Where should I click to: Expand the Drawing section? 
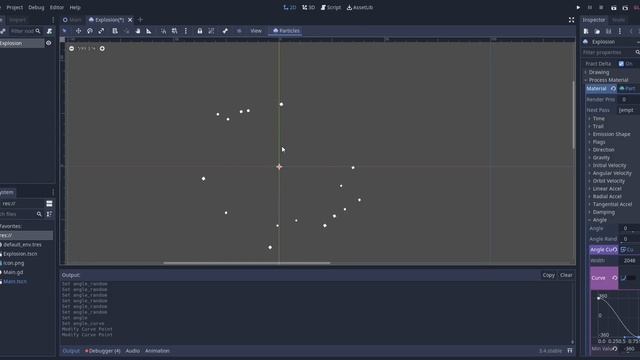598,72
